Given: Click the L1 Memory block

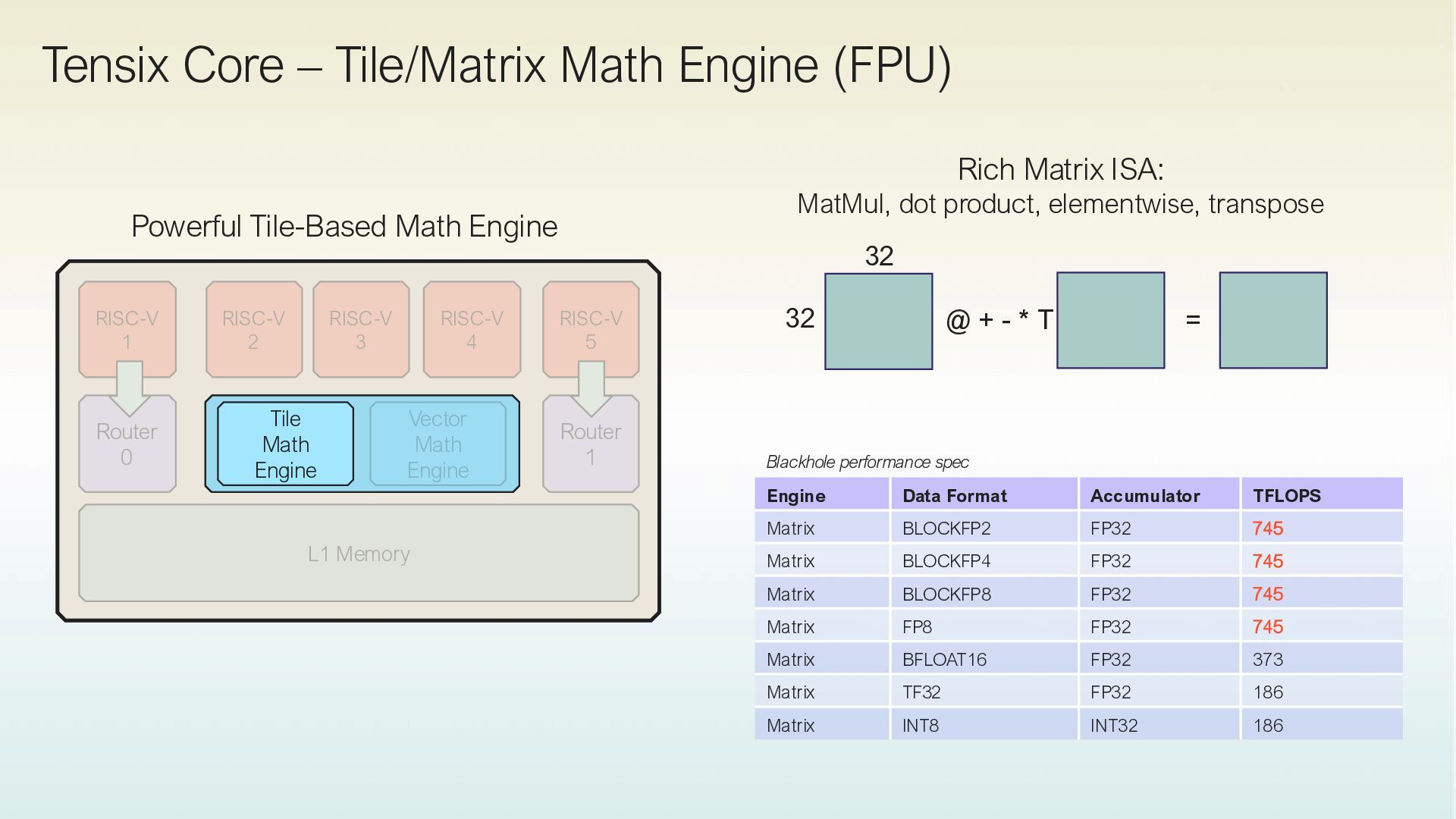Looking at the screenshot, I should tap(359, 554).
